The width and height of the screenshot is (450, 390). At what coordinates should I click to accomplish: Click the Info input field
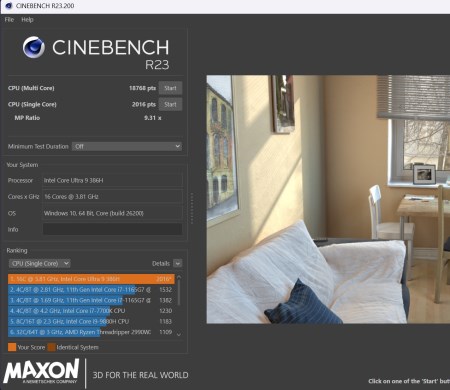[x=113, y=229]
